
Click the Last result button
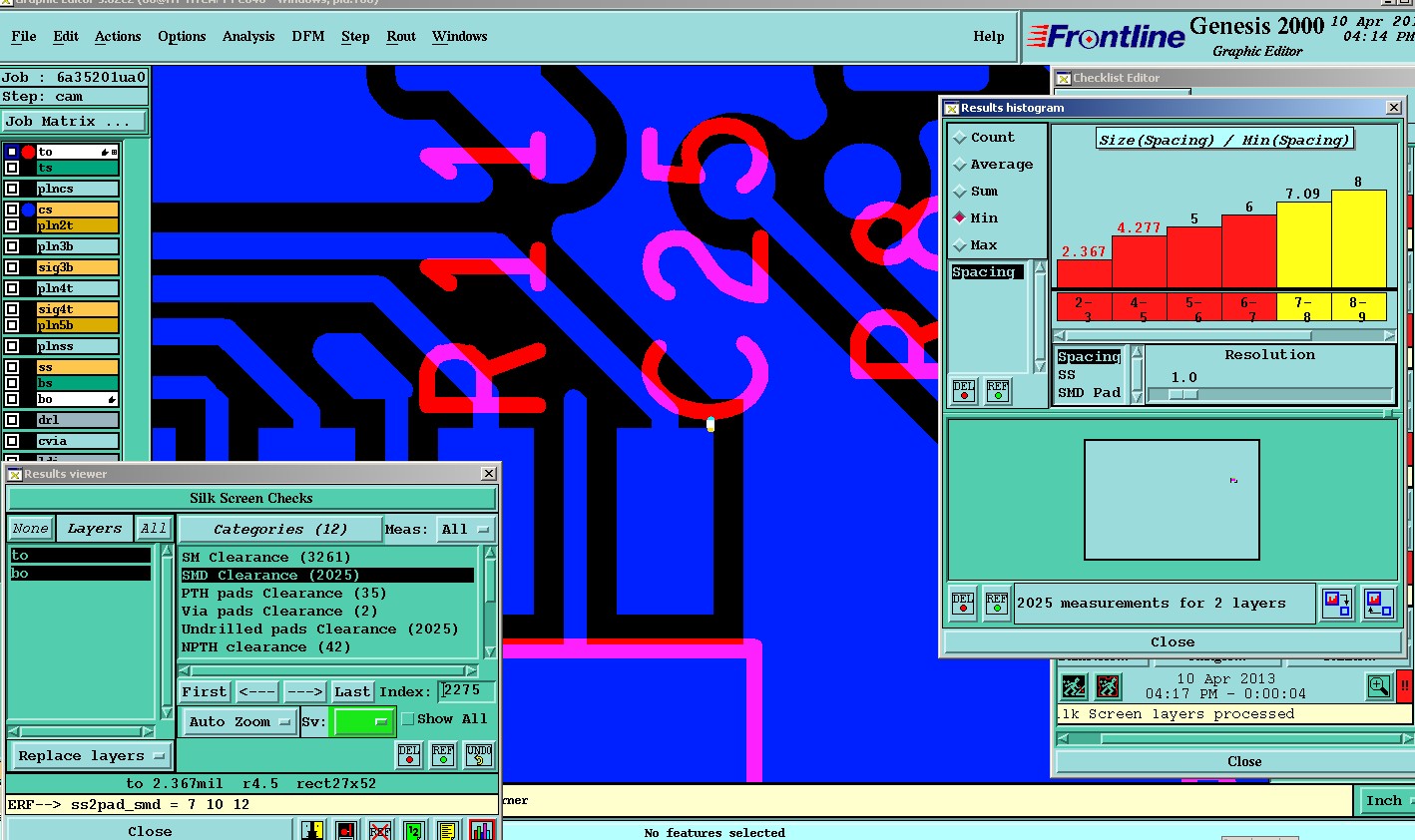(x=352, y=691)
